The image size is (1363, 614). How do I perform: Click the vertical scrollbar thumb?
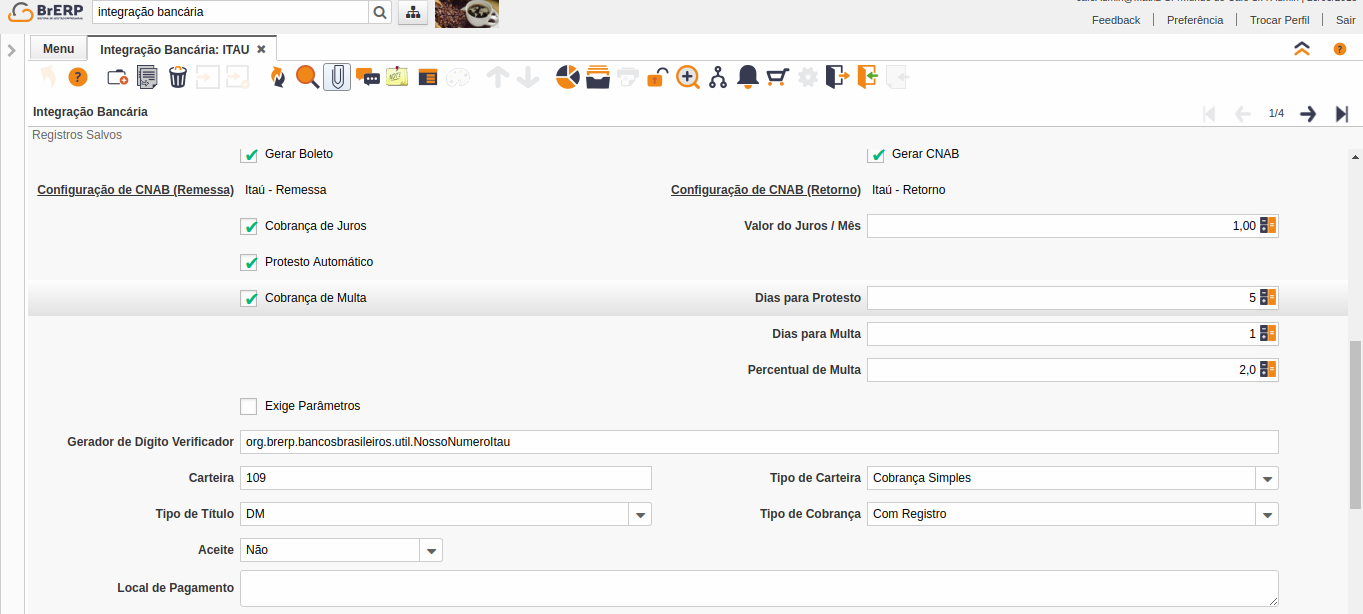point(1355,425)
